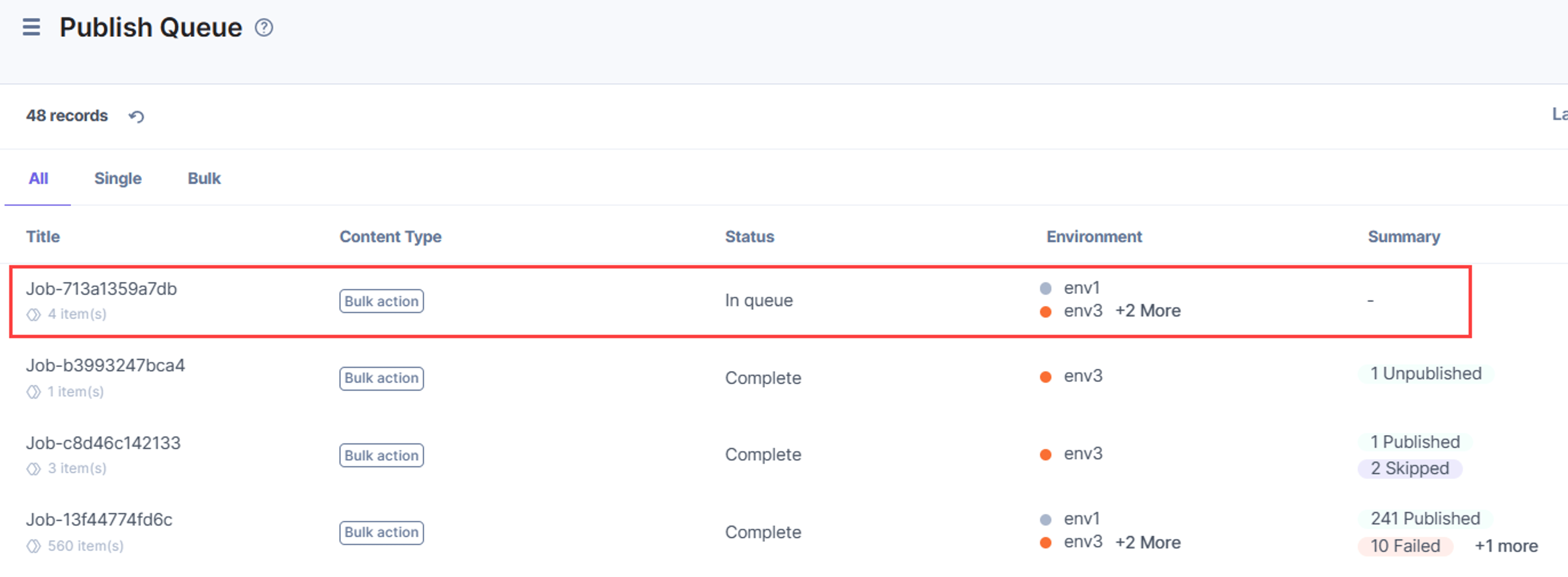Click the Publish Queue help icon

[263, 27]
